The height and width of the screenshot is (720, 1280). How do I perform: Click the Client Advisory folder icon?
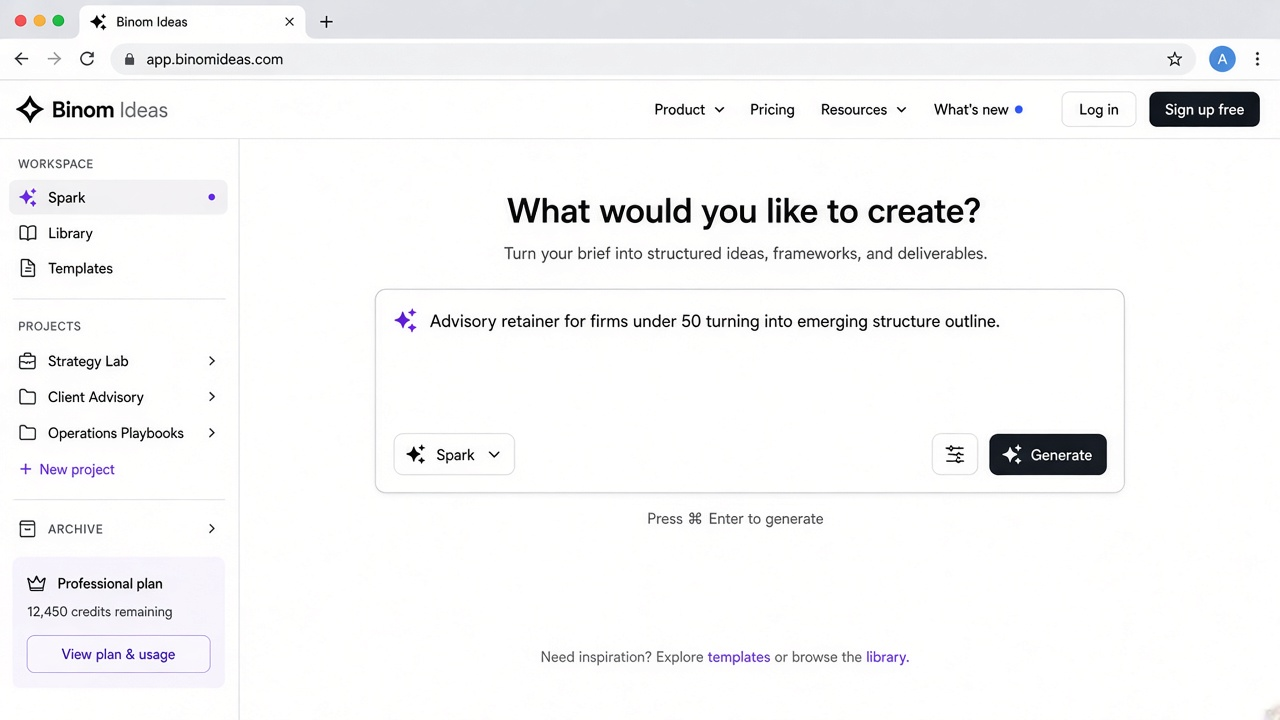(28, 397)
